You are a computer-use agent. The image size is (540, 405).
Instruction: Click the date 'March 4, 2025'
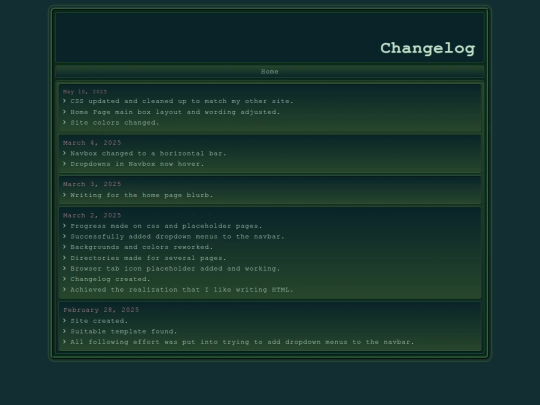point(92,143)
